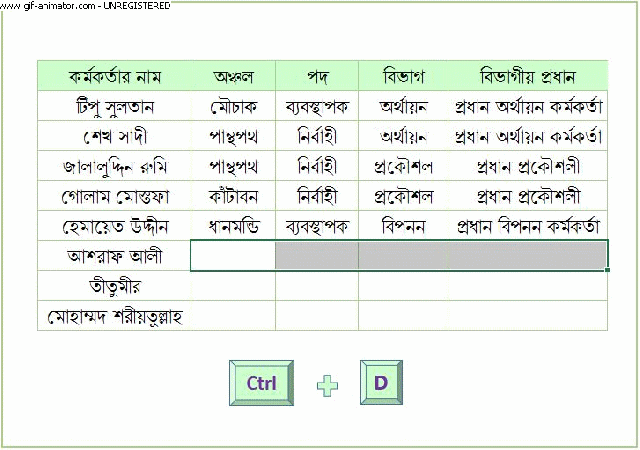The image size is (640, 450).
Task: Click the পদ column header
Action: 317,76
